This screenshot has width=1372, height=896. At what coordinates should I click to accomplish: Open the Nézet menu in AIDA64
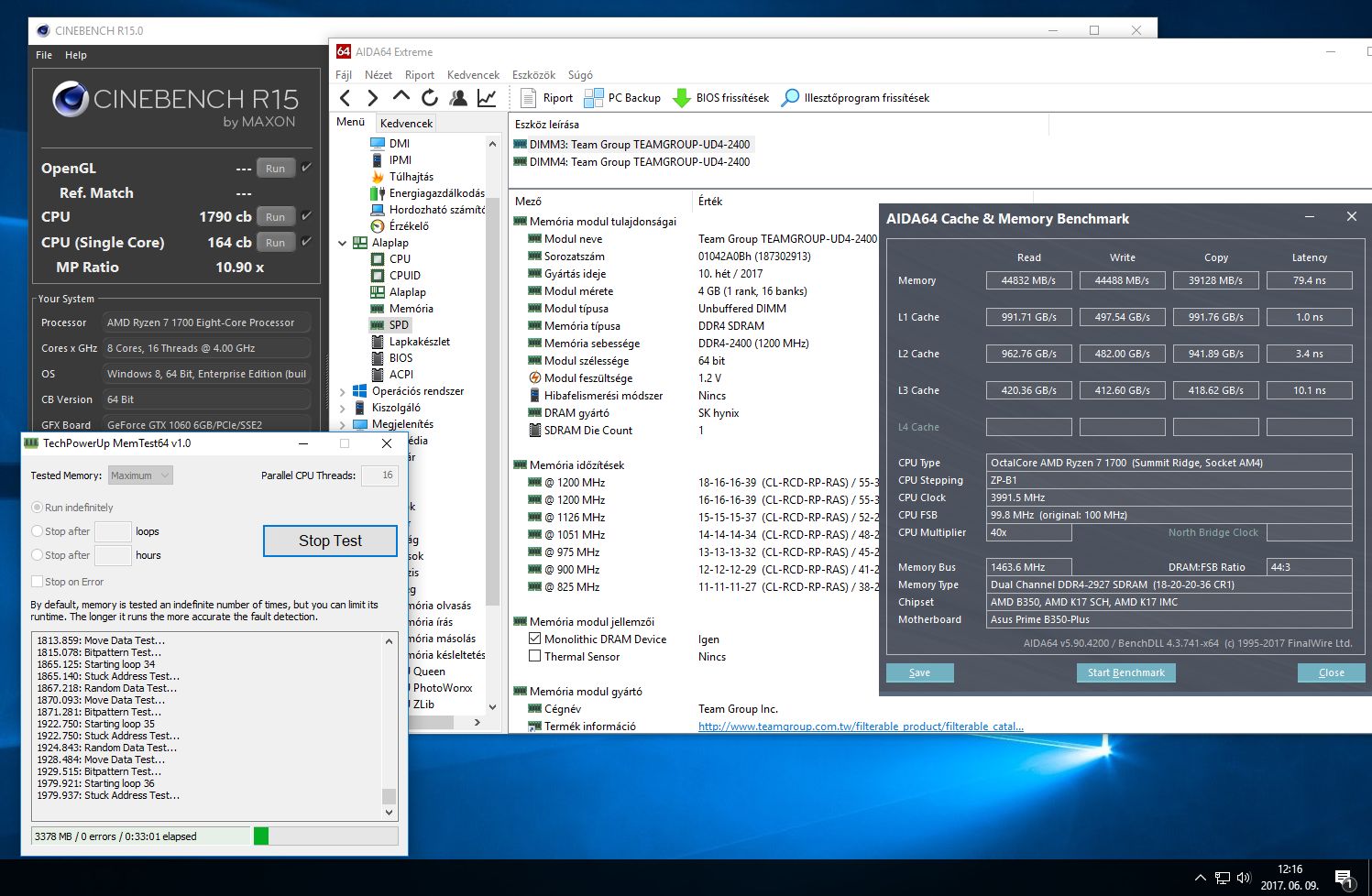379,75
